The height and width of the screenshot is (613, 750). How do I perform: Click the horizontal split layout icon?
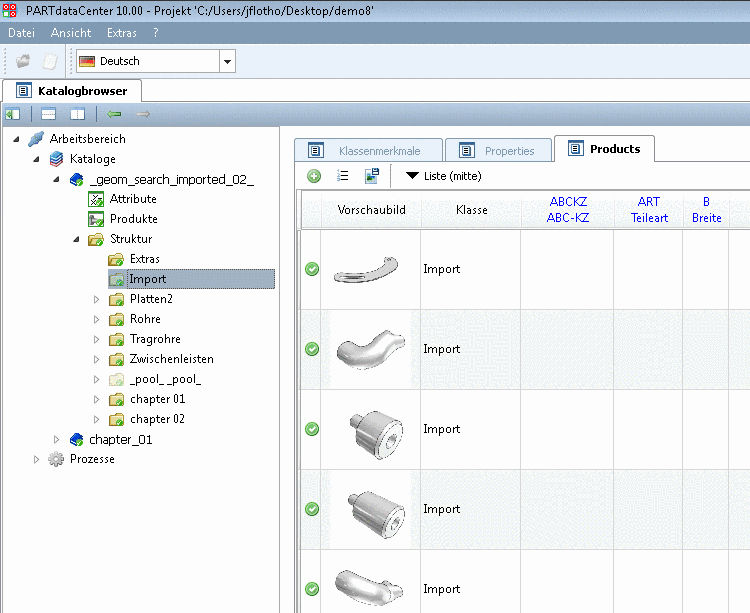coord(48,114)
